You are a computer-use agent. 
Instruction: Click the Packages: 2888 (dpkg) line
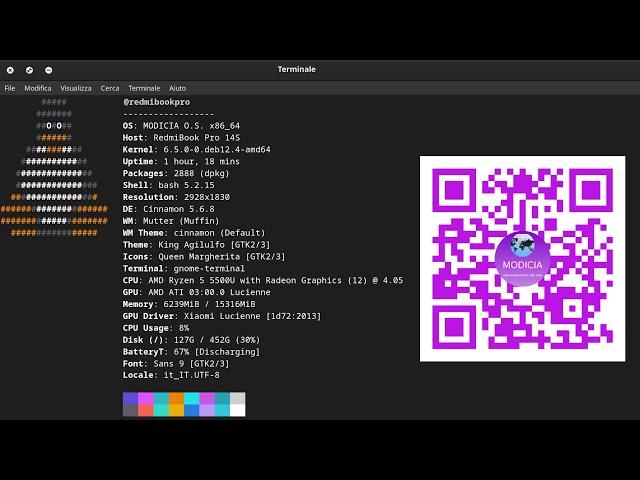[x=176, y=173]
